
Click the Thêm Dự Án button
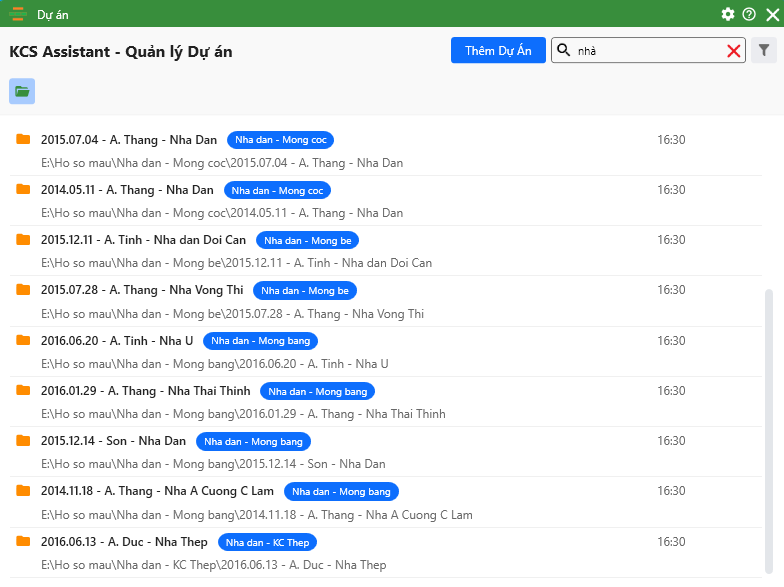pyautogui.click(x=498, y=51)
